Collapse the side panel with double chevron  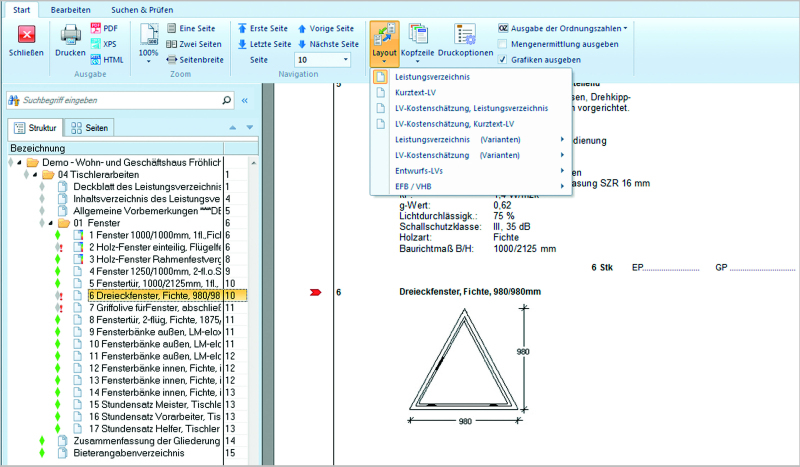[245, 101]
